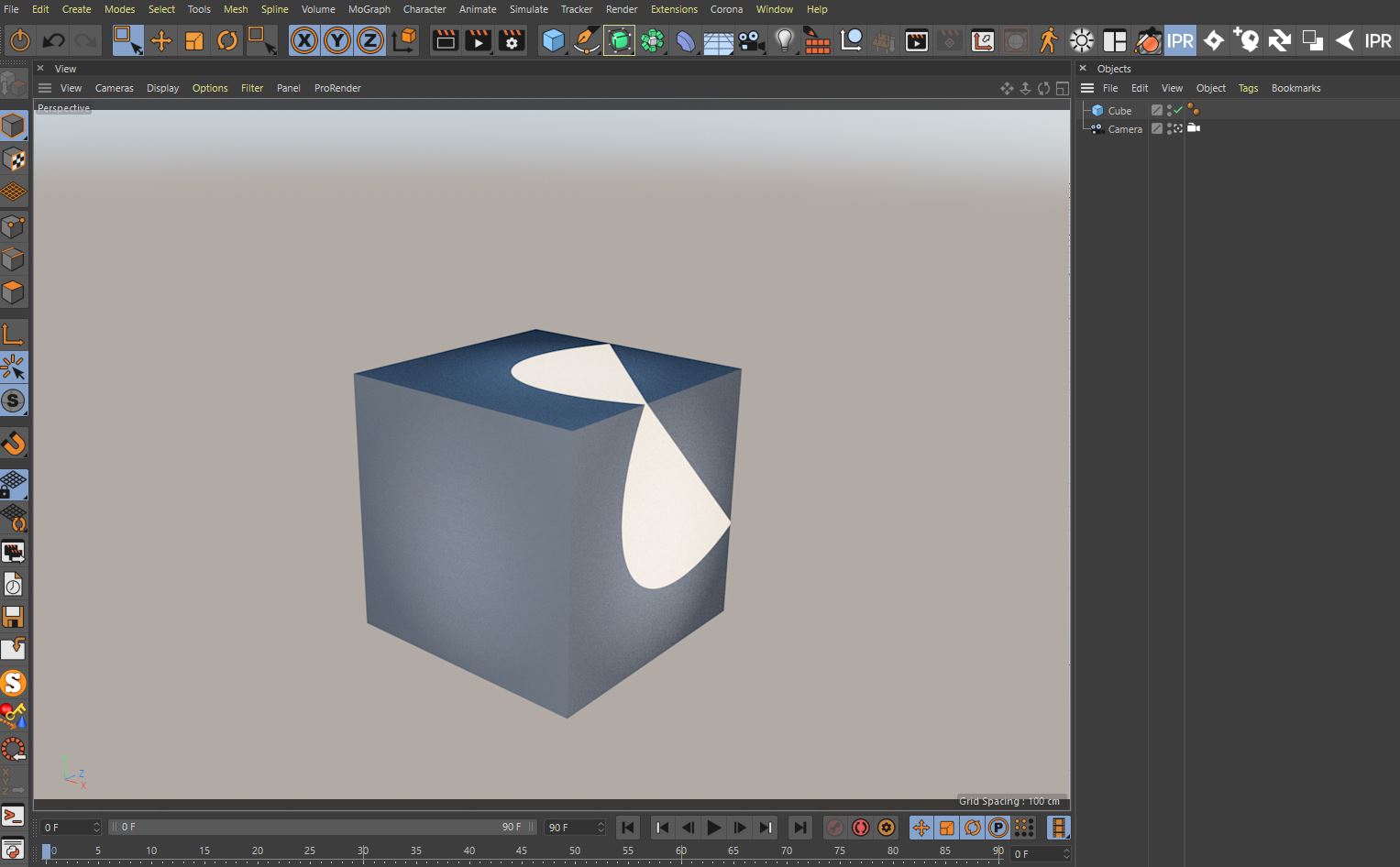Toggle the X-axis lock
1400x867 pixels.
pos(304,40)
